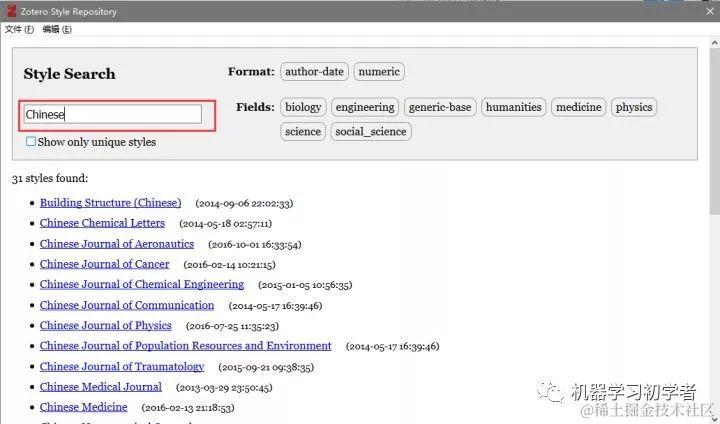Open Chinese Medicine style link
The height and width of the screenshot is (424, 720).
click(84, 407)
